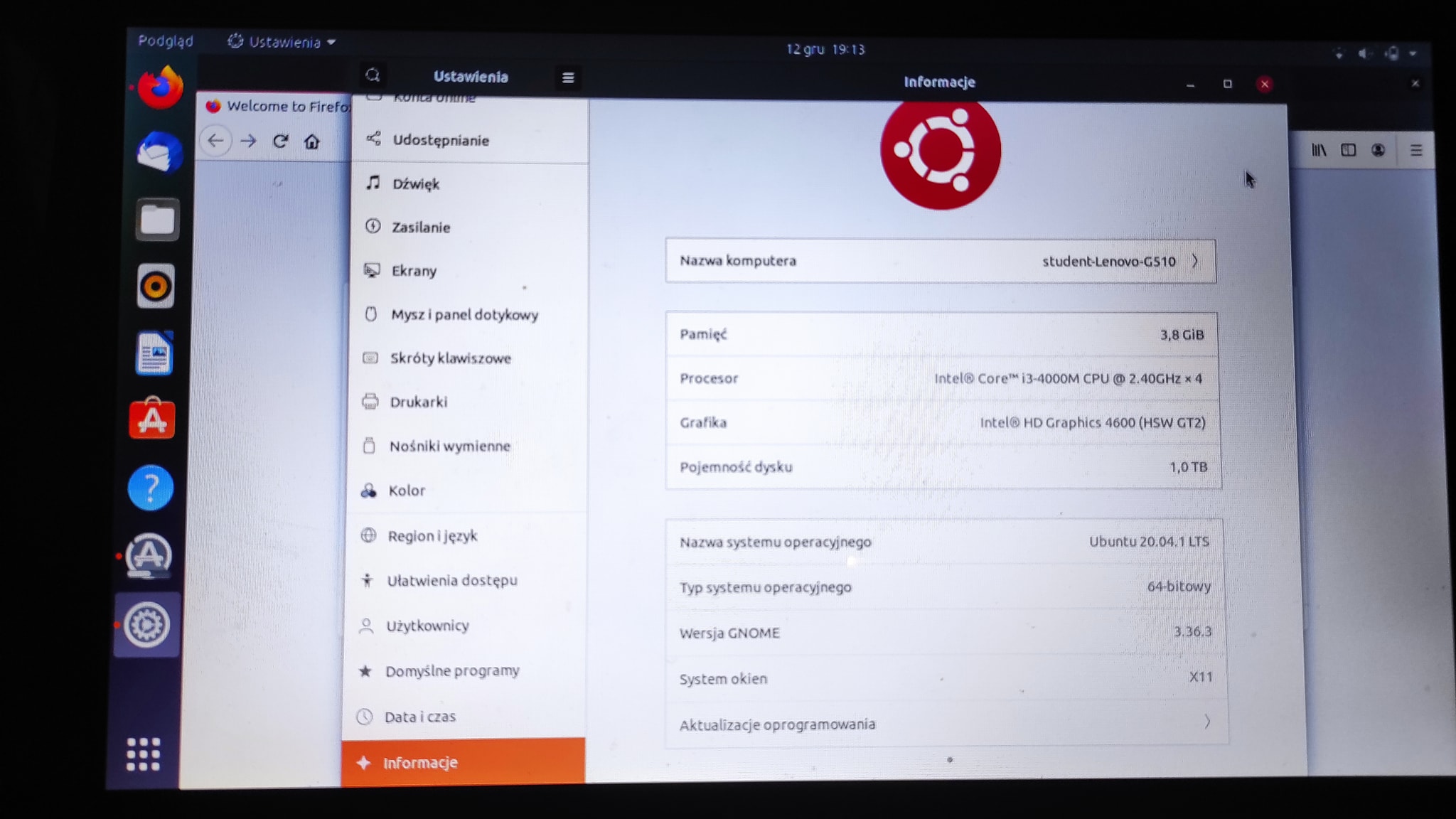
Task: Click the Wersja GNOME 3.36.3 row
Action: (x=946, y=632)
